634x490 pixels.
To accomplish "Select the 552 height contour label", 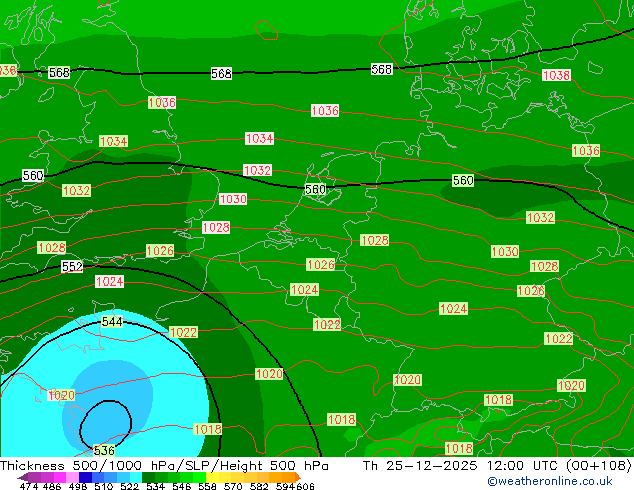I will click(x=72, y=267).
